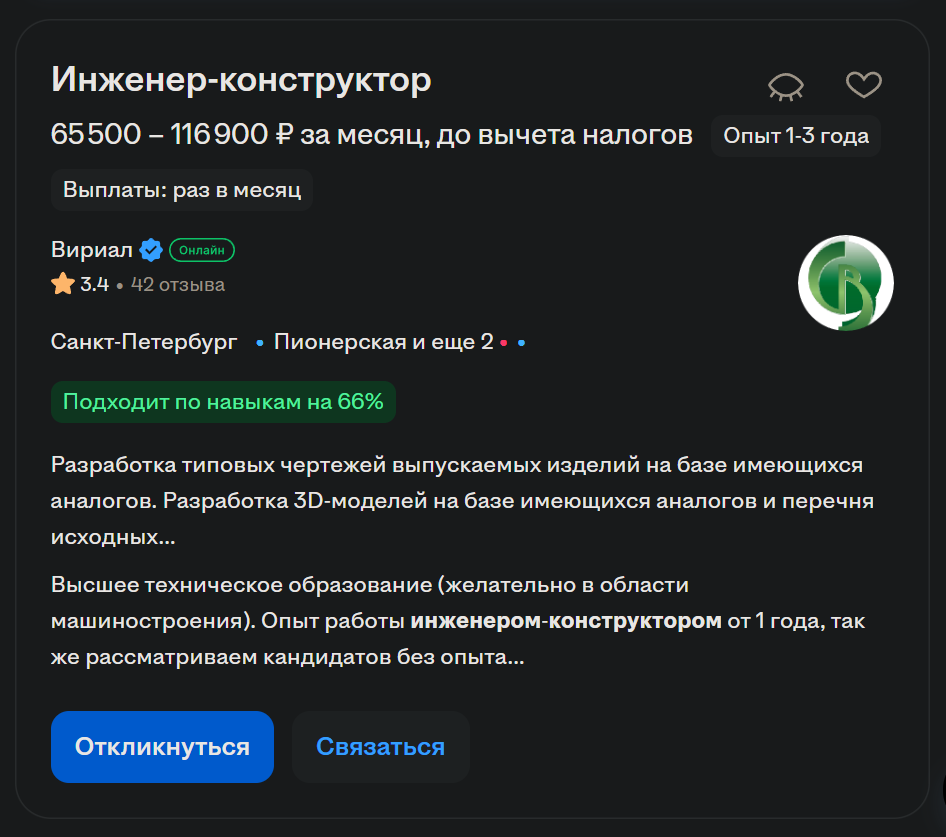Hide this vacancy with the eye icon
This screenshot has width=946, height=837.
786,86
